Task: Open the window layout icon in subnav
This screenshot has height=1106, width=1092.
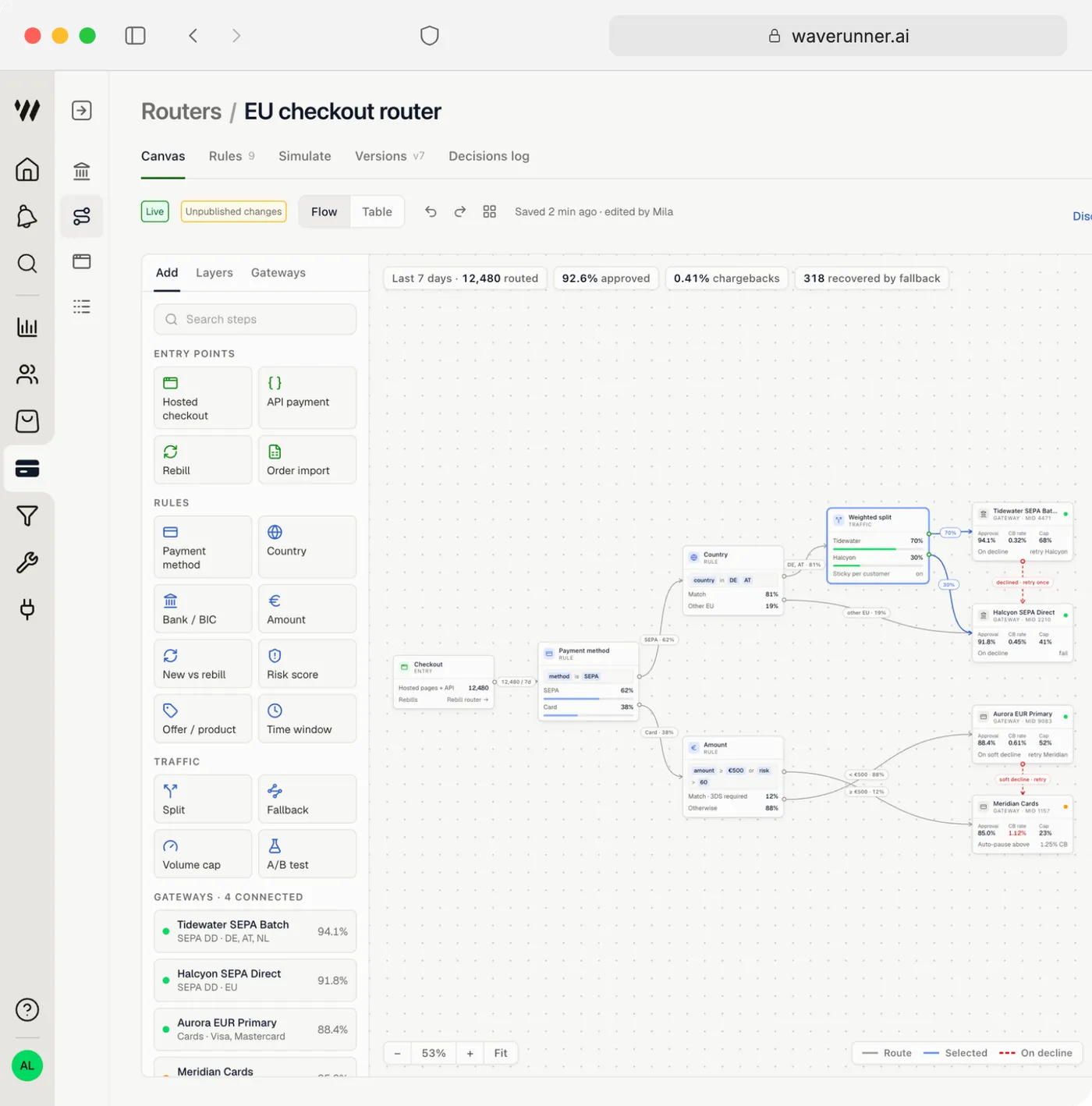Action: 82,261
